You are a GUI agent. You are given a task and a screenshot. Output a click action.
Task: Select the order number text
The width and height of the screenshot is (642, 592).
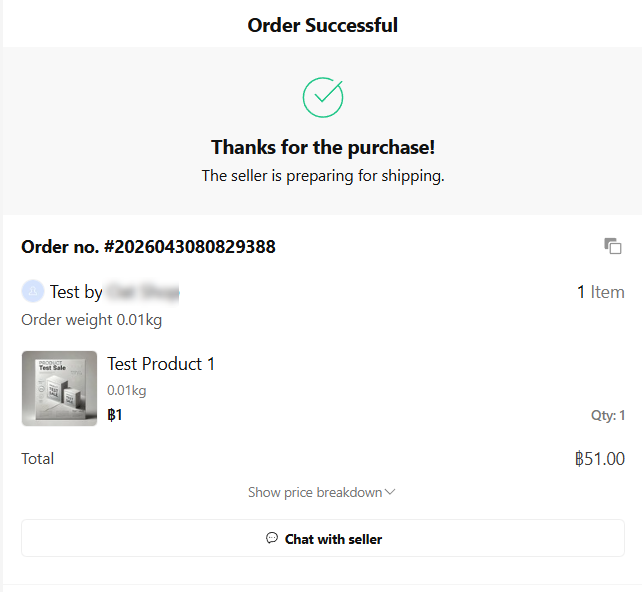148,246
